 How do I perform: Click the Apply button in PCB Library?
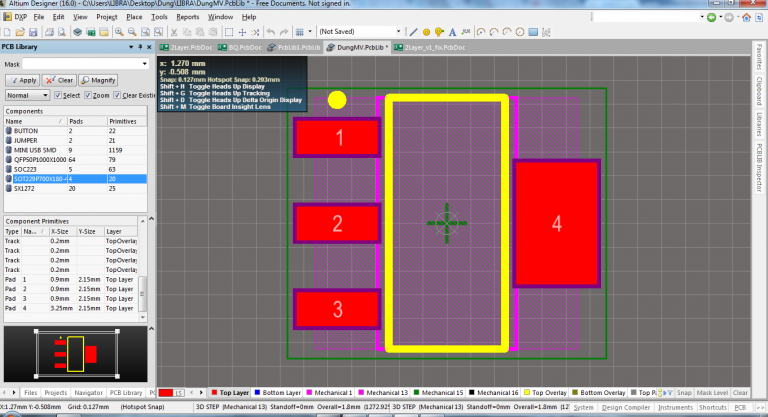point(22,80)
